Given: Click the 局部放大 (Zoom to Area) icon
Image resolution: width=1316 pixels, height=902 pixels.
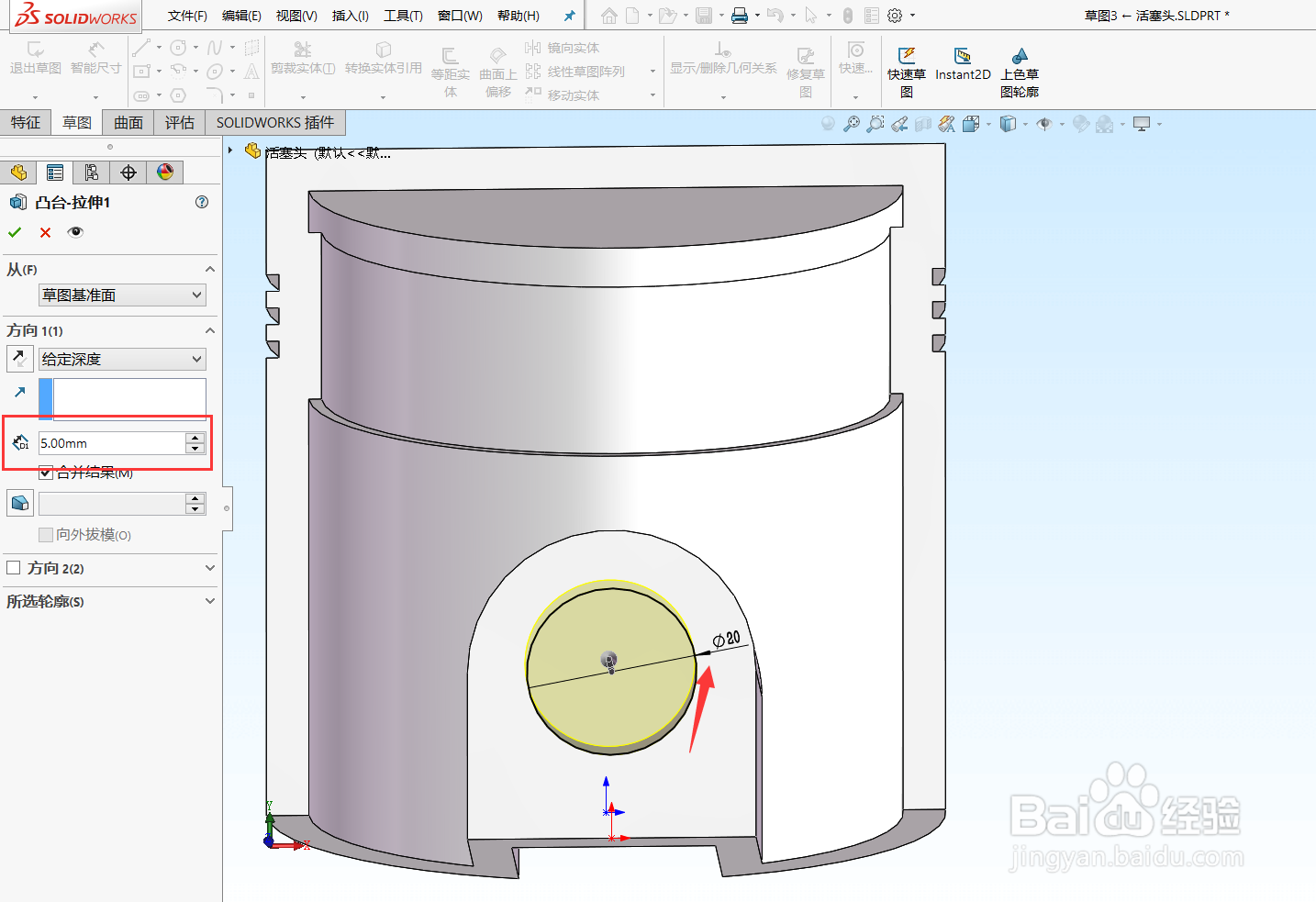Looking at the screenshot, I should pos(875,122).
